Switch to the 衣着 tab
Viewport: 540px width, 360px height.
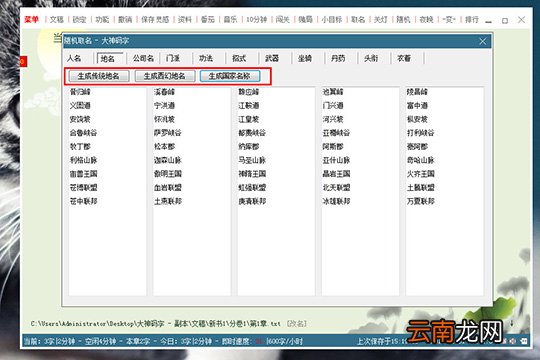coord(404,58)
